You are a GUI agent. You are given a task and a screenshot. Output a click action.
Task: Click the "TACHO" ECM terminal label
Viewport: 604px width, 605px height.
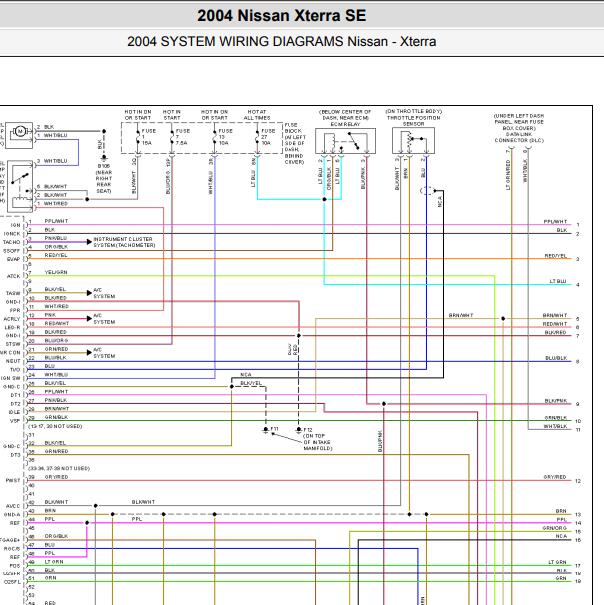(x=12, y=242)
